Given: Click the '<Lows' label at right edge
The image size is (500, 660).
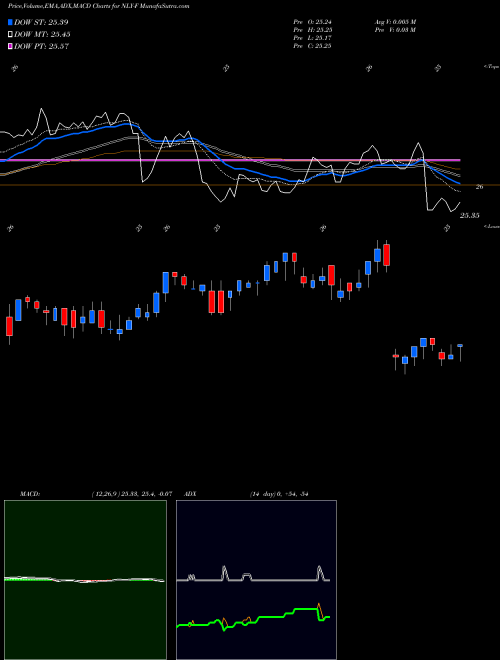Looking at the screenshot, I should coord(492,226).
